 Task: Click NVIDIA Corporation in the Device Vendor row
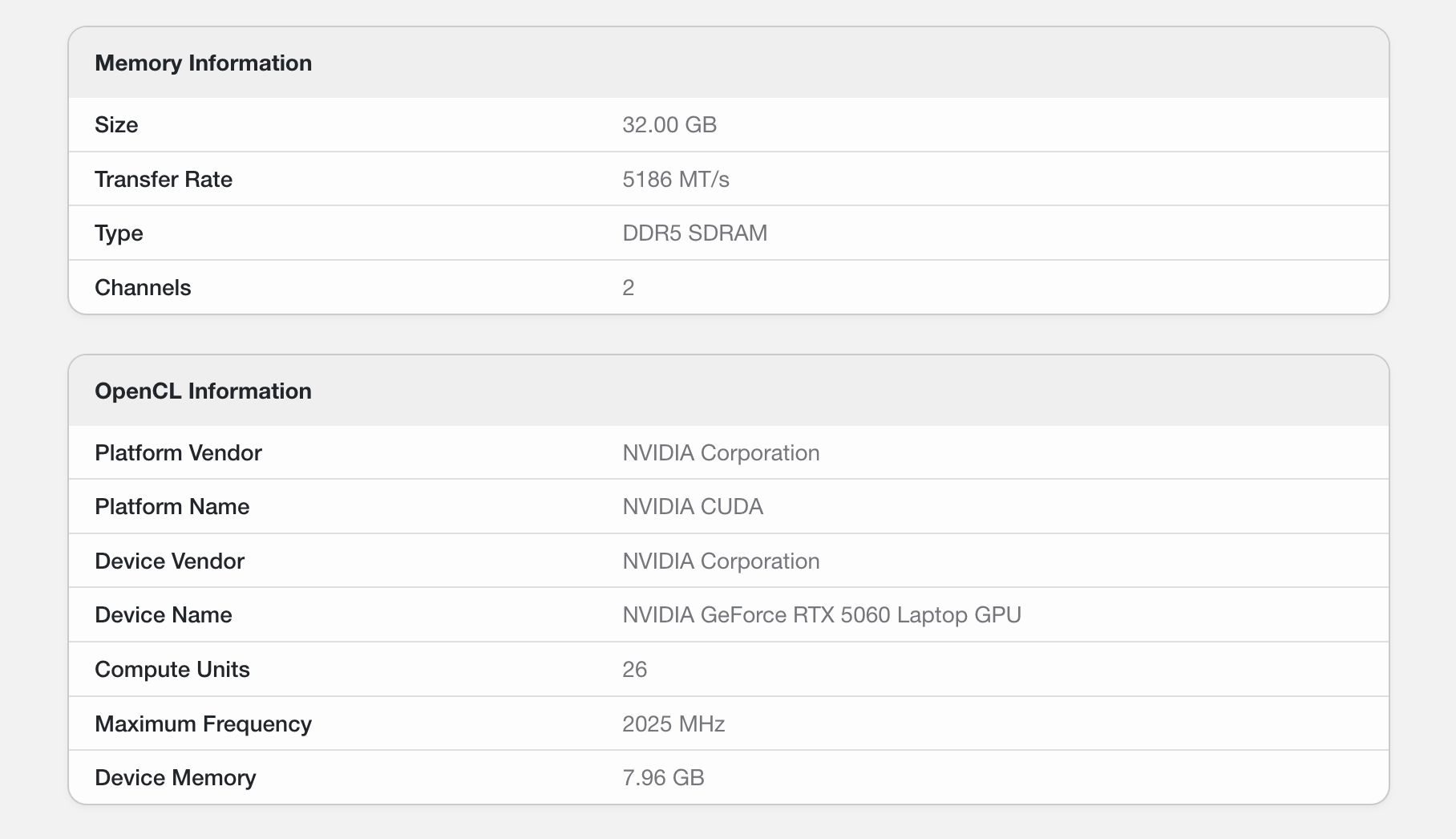pos(721,561)
